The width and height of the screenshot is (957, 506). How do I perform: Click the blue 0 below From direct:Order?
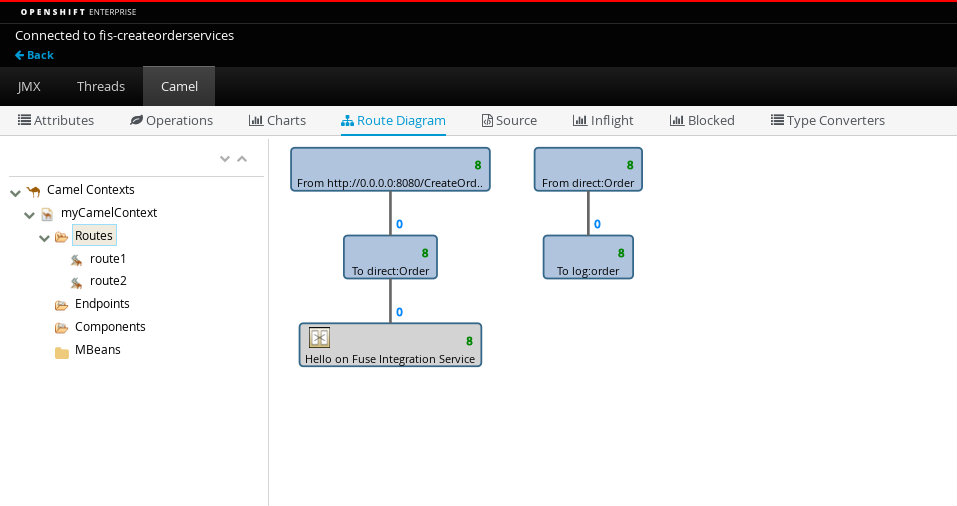(597, 224)
